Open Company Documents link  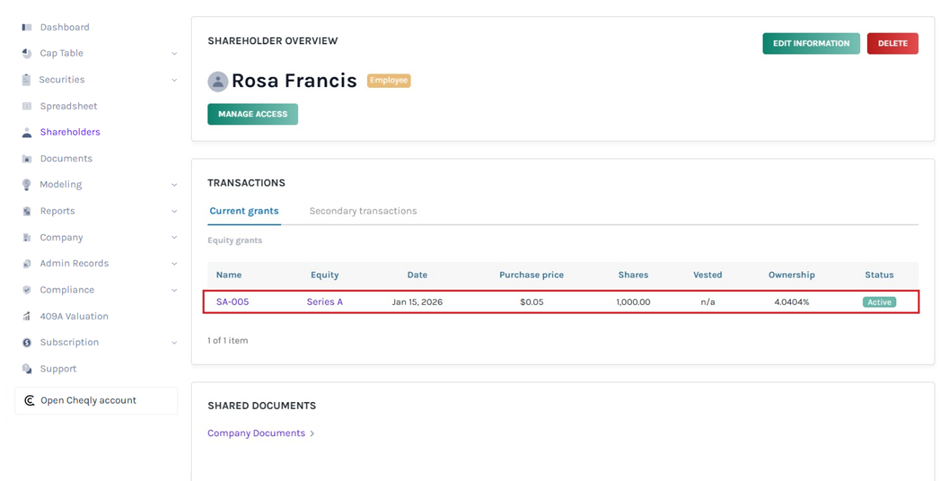pyautogui.click(x=257, y=433)
